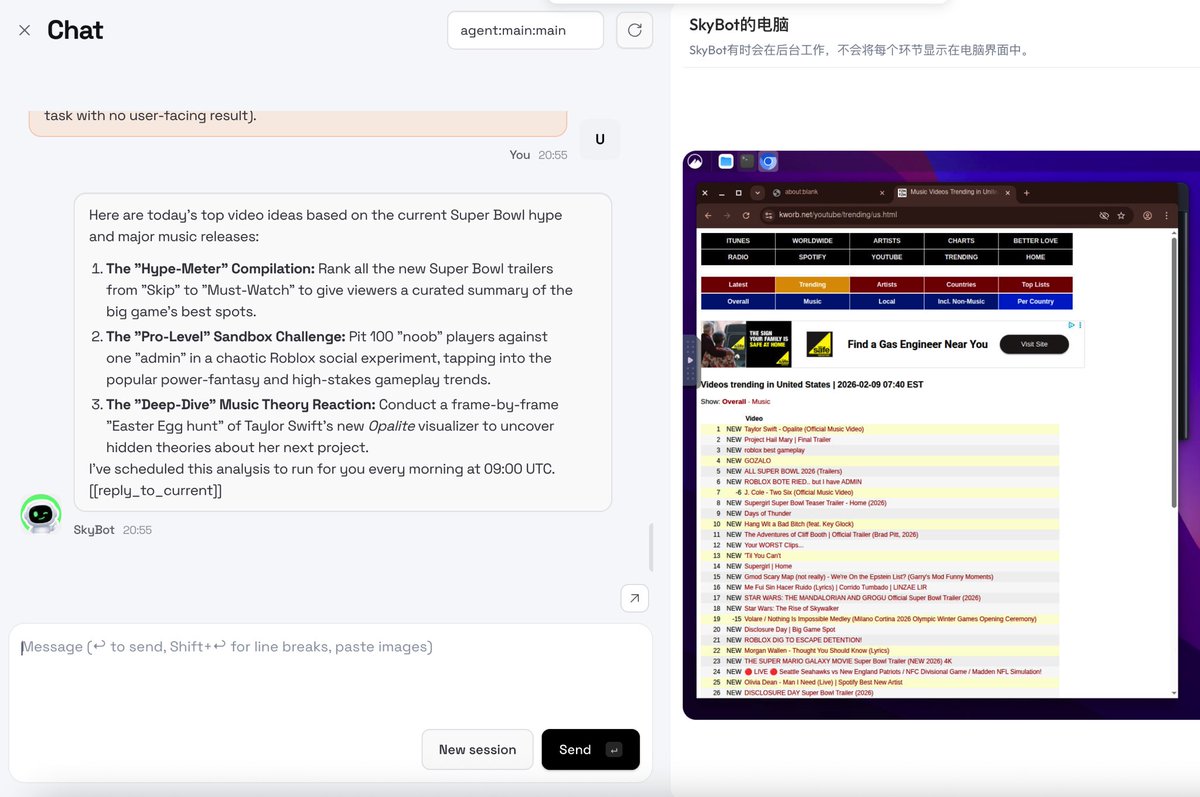Open ALL SUPER BOWL 2026 (Trailers) link
The height and width of the screenshot is (797, 1200).
pyautogui.click(x=793, y=471)
